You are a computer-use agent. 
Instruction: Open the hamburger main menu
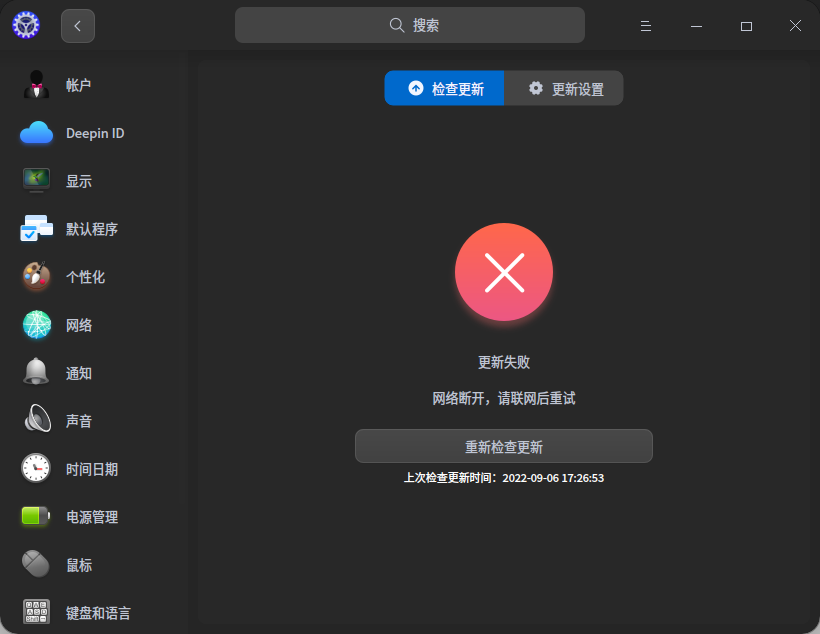(x=646, y=26)
